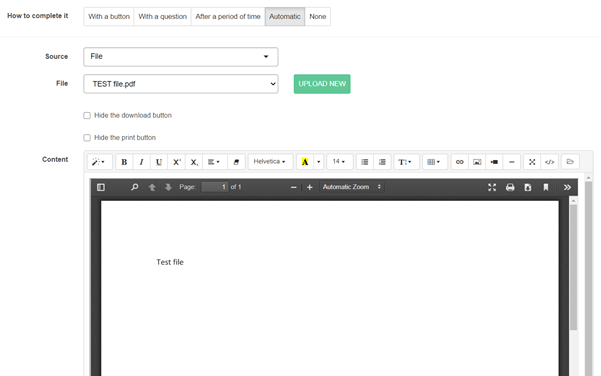Toggle italic formatting
The width and height of the screenshot is (601, 376).
click(141, 162)
